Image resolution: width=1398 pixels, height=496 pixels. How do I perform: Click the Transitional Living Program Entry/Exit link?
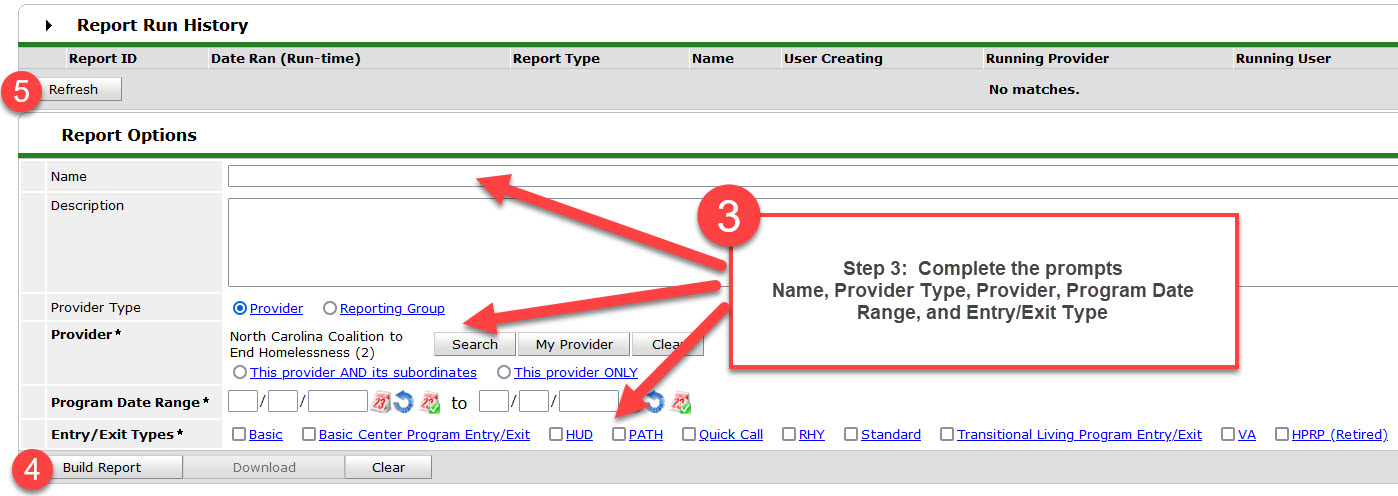[1079, 435]
